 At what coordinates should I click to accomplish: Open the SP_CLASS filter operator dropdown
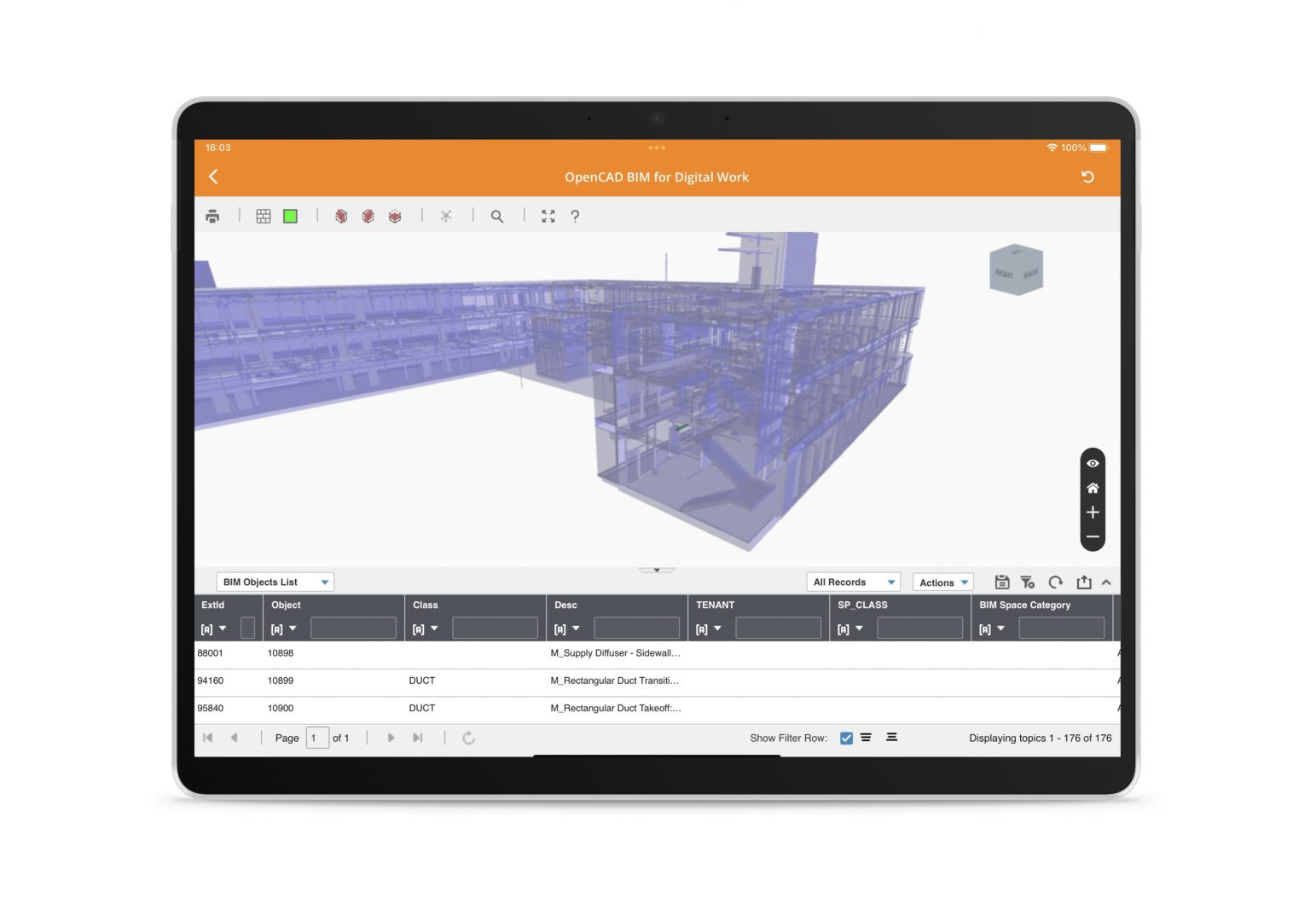(x=850, y=629)
